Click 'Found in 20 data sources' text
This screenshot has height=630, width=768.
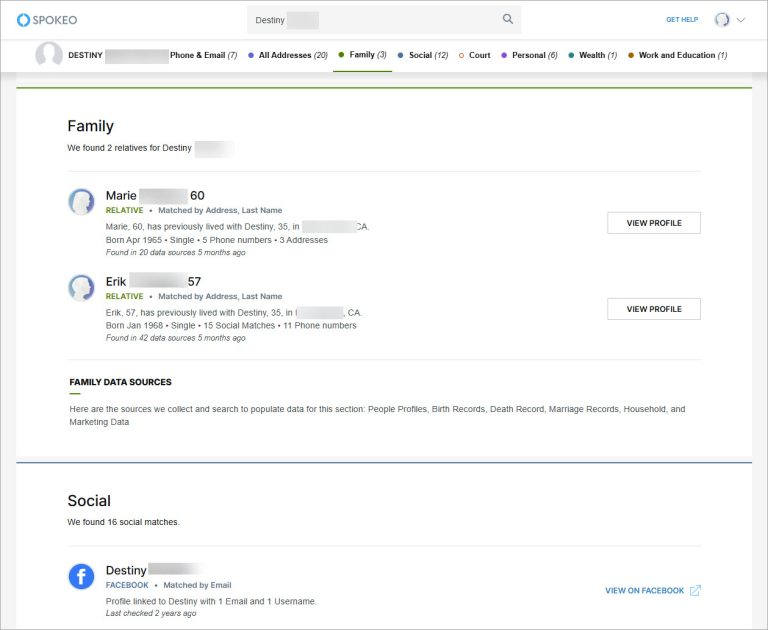click(x=175, y=252)
